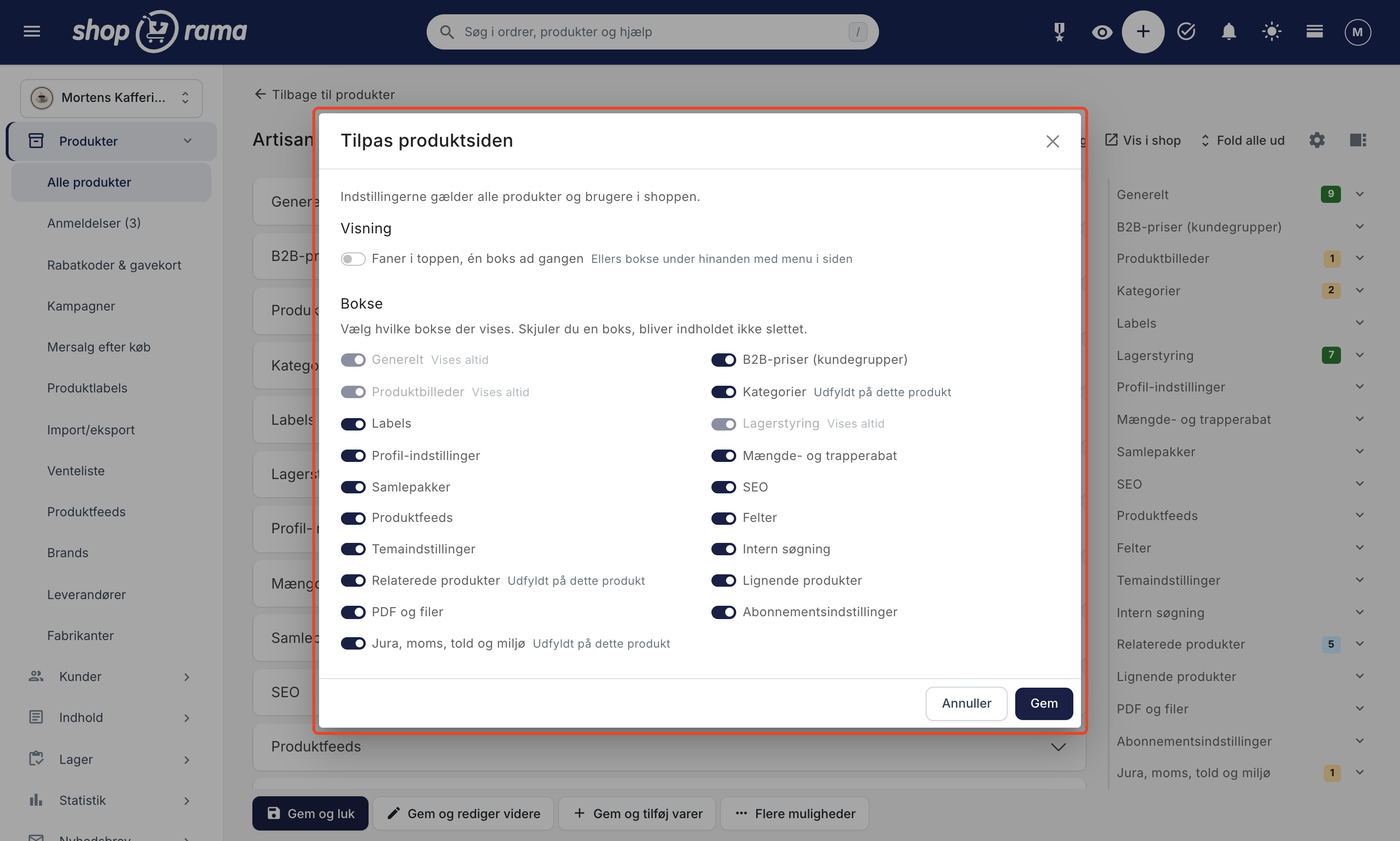Click the stacked bars icon in header
Viewport: 1400px width, 841px height.
click(1315, 32)
